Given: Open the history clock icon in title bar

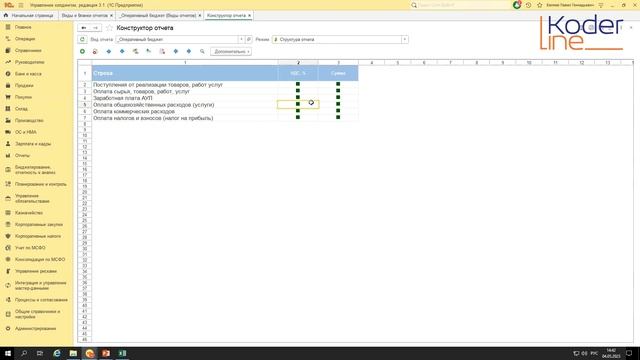Looking at the screenshot, I should click(x=529, y=5).
